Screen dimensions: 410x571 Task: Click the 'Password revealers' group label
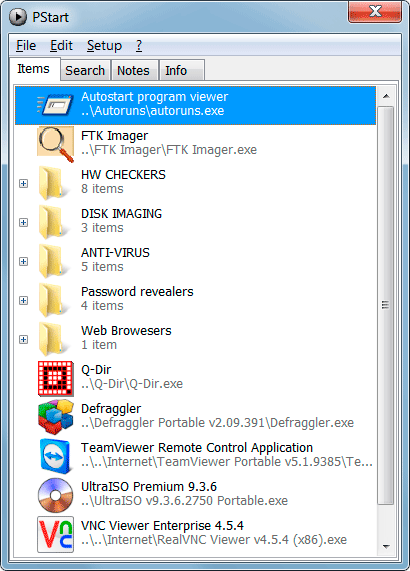(x=137, y=292)
